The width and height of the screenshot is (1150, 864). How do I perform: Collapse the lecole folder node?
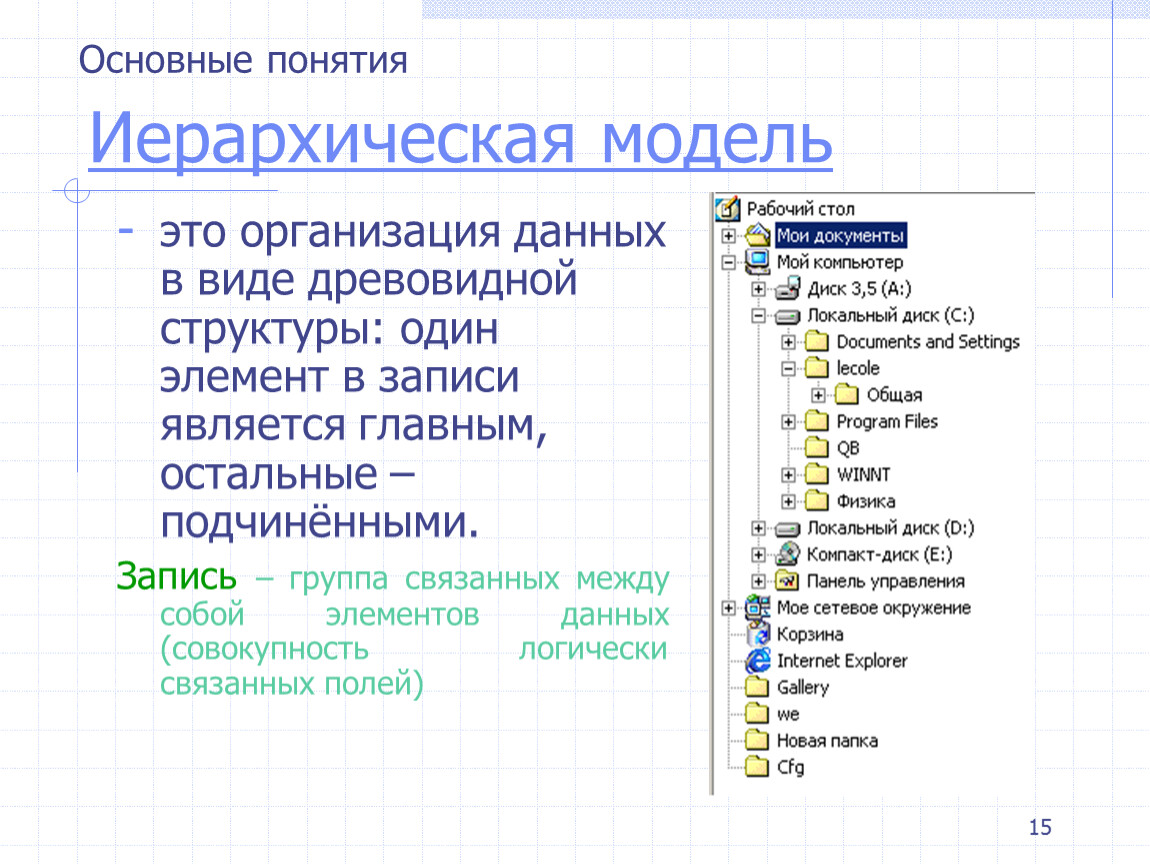tap(789, 368)
